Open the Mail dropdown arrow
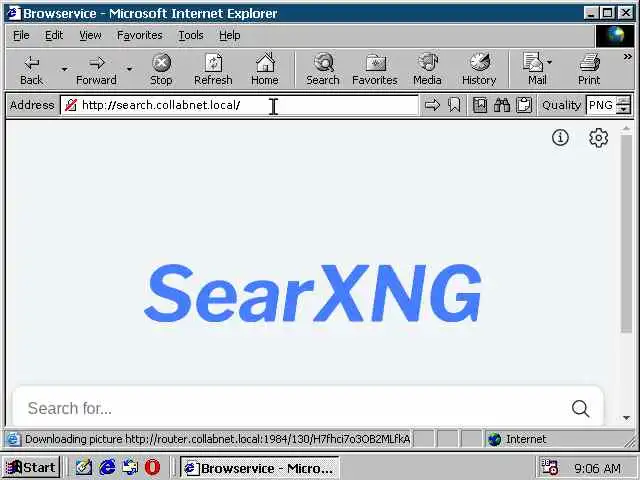 (x=549, y=62)
